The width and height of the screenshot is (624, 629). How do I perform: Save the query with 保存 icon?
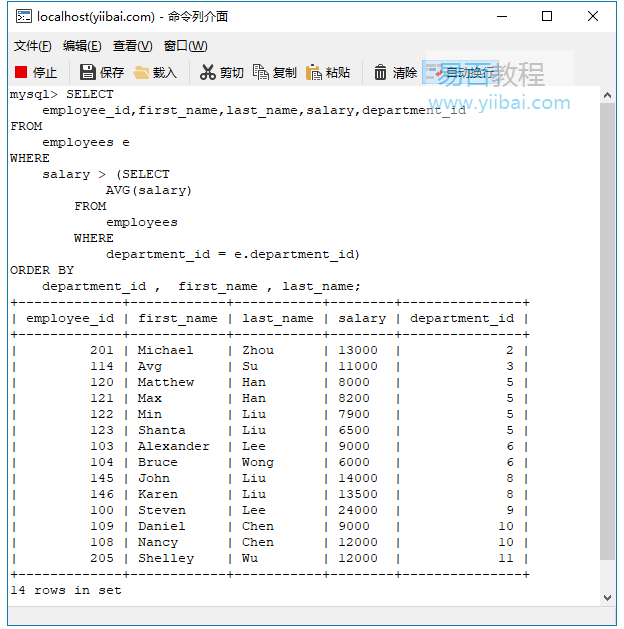point(101,72)
